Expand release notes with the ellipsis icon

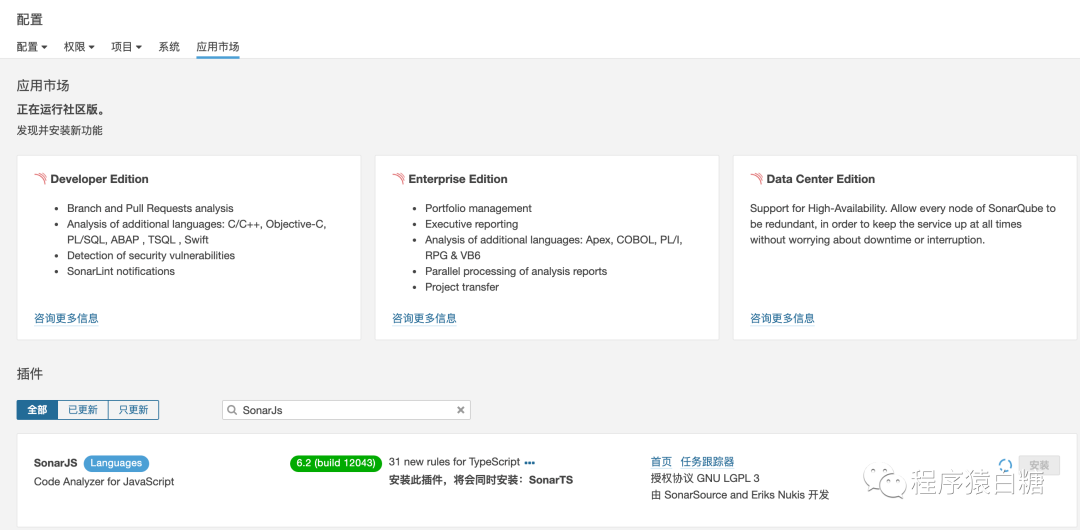tap(530, 463)
